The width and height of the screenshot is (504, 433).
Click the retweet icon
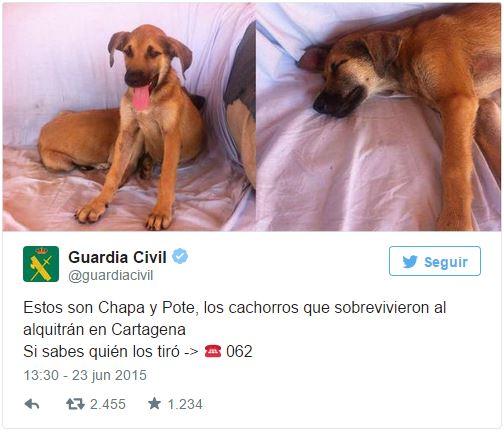click(x=75, y=404)
